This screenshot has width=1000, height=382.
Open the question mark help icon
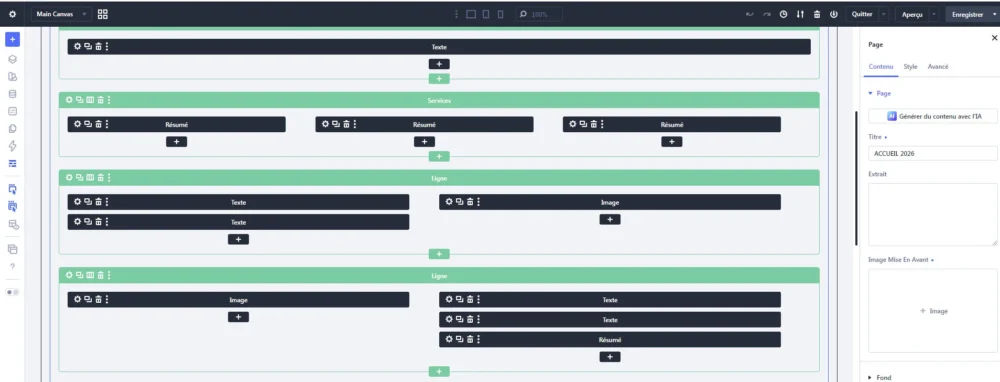point(13,267)
